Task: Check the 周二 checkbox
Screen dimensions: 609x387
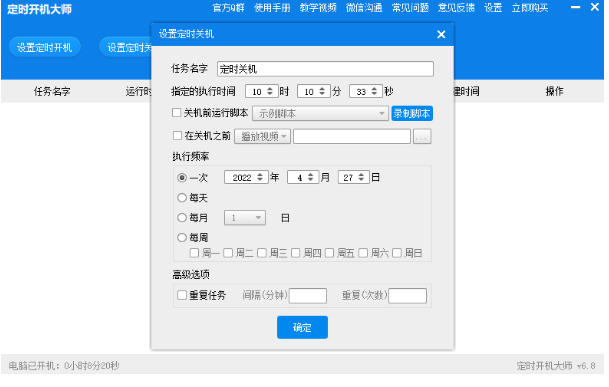Action: pos(228,253)
